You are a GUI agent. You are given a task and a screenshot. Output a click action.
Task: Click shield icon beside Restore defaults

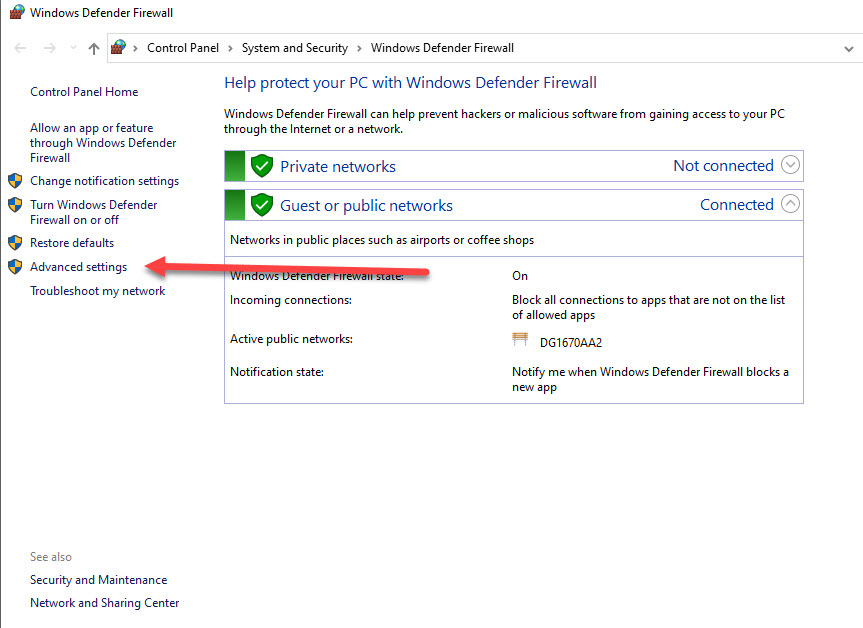pyautogui.click(x=15, y=243)
